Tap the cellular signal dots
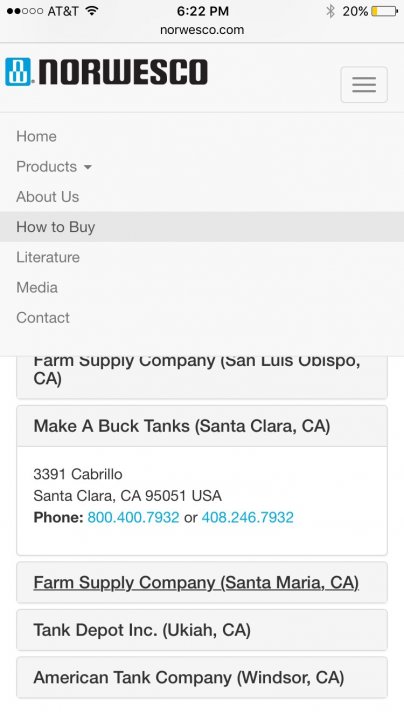This screenshot has width=404, height=720. tap(25, 11)
